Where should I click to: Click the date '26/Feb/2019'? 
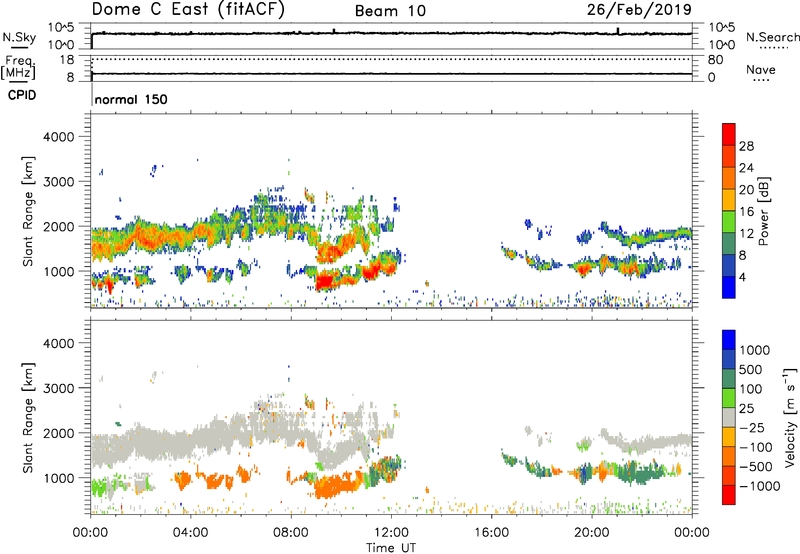pos(639,9)
